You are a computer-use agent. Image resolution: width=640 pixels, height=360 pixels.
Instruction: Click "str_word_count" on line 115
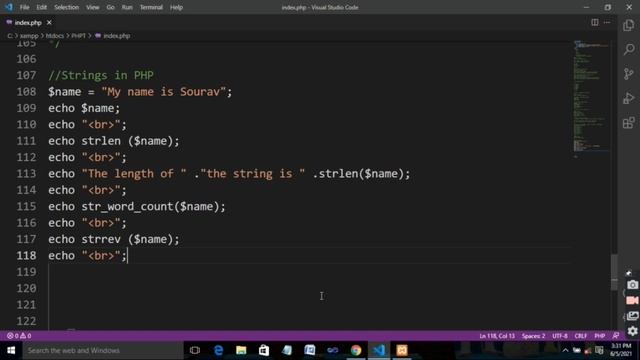(127, 206)
